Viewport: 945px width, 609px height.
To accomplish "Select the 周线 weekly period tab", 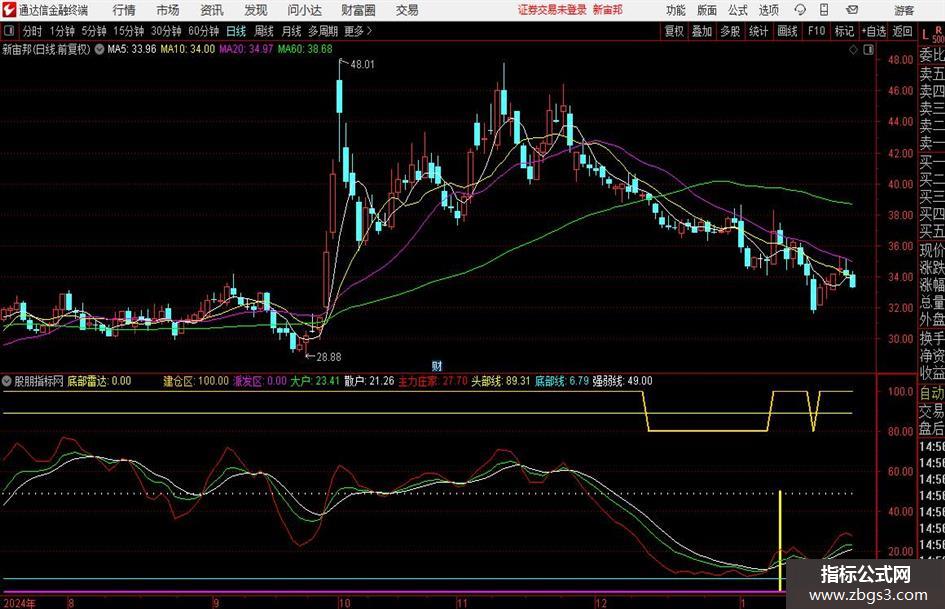I will pos(264,31).
